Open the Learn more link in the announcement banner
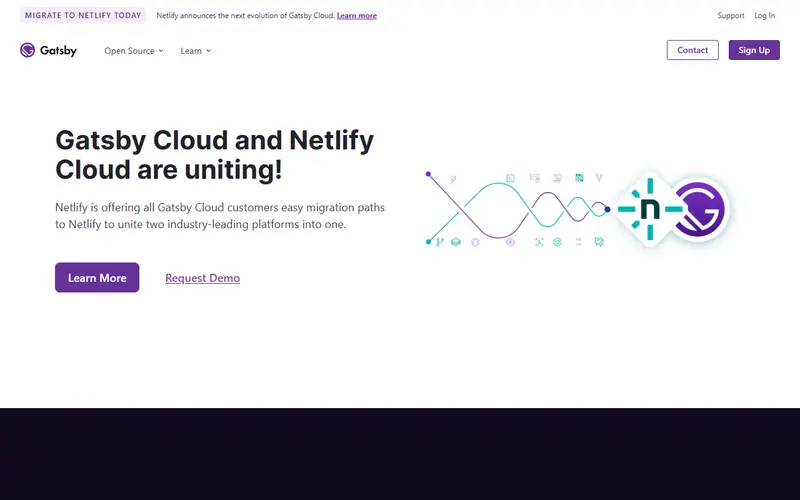The width and height of the screenshot is (800, 500). click(x=357, y=16)
